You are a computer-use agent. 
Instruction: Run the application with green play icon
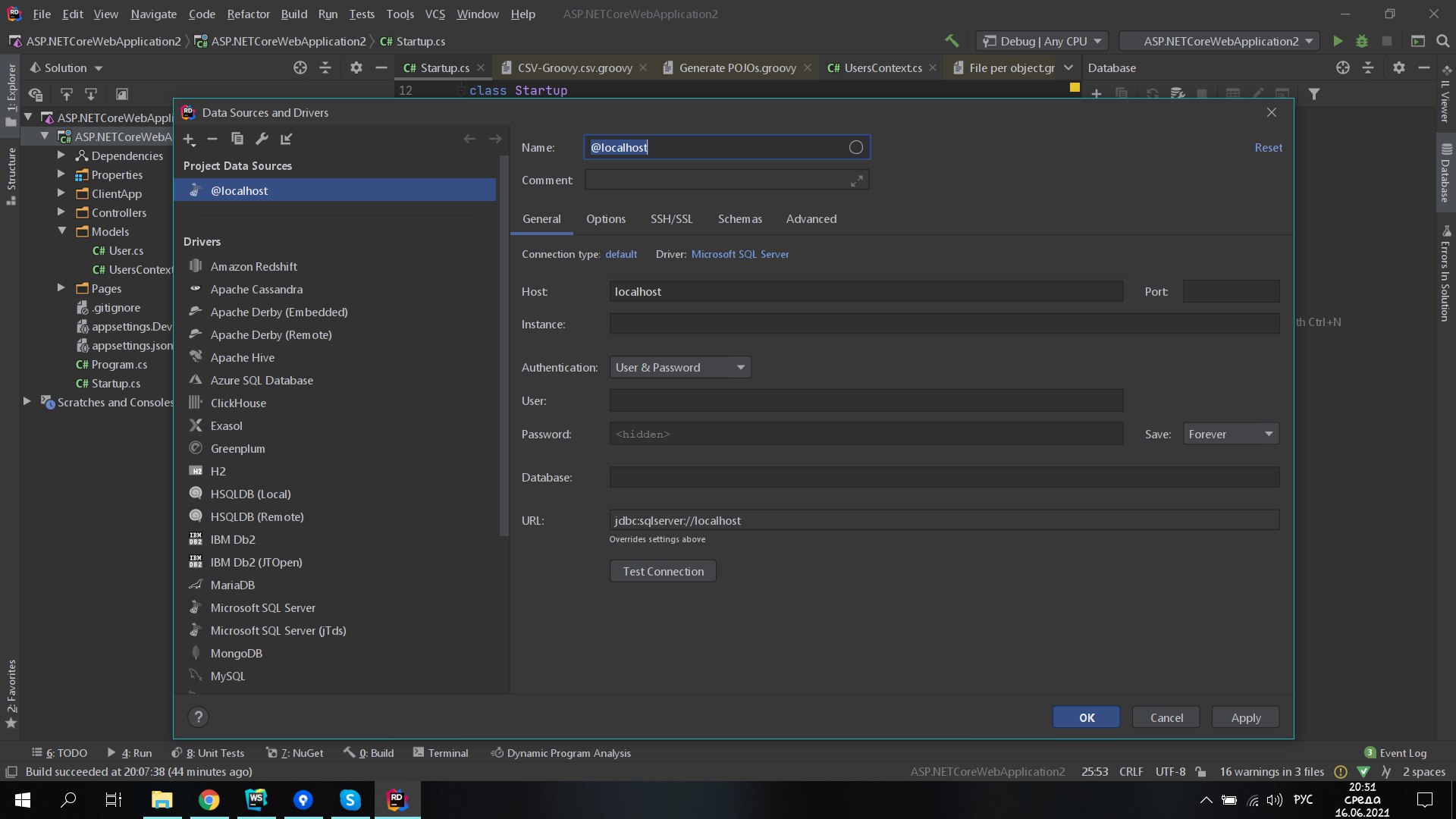click(x=1338, y=41)
